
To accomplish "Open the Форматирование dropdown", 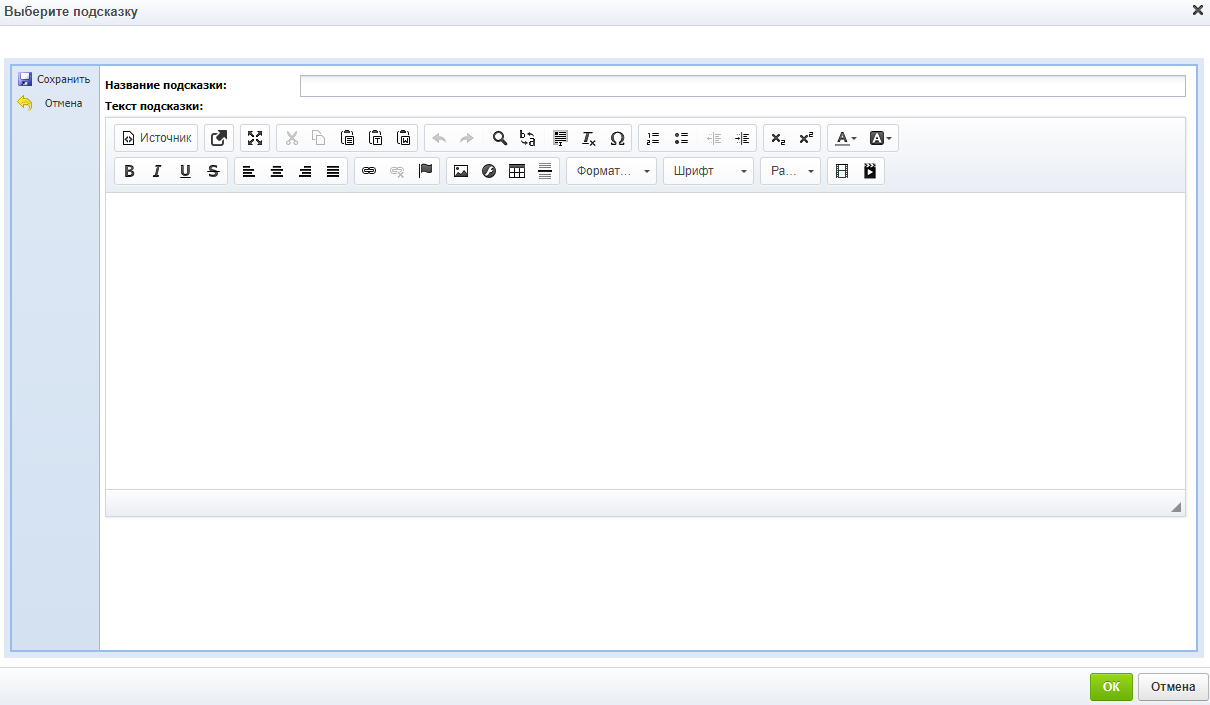I will point(612,171).
